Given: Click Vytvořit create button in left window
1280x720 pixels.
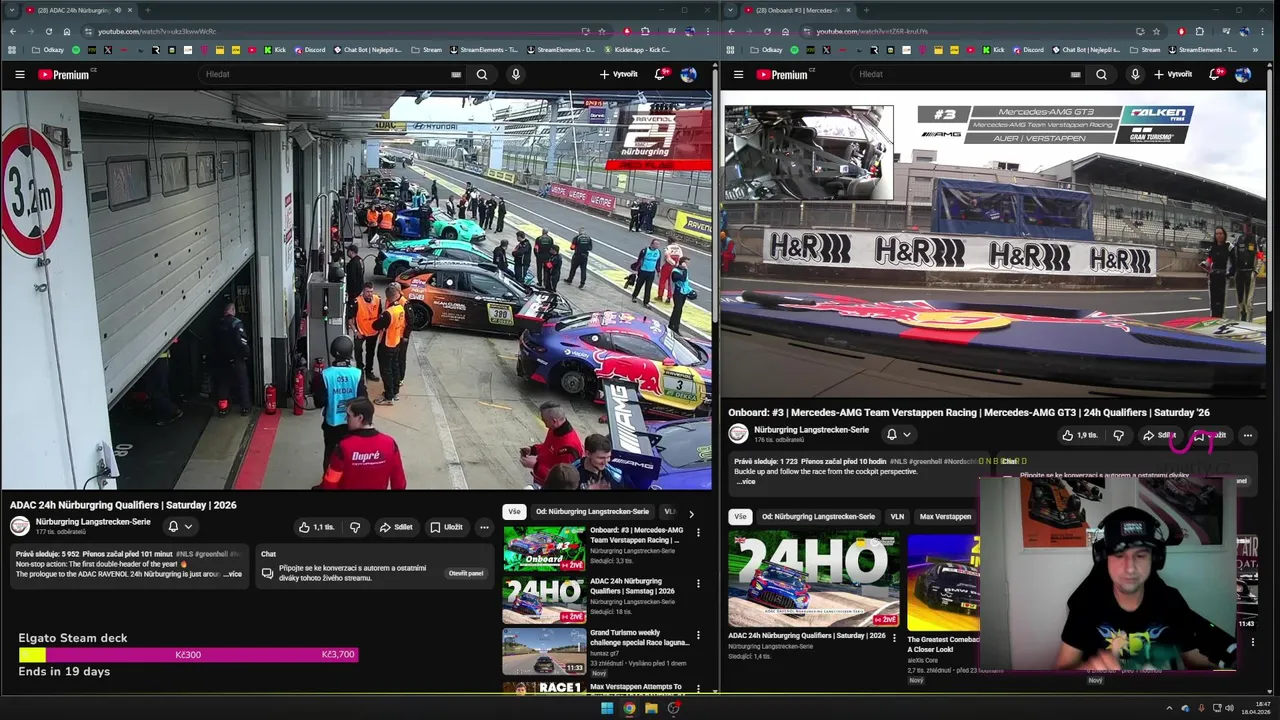Looking at the screenshot, I should coord(618,74).
